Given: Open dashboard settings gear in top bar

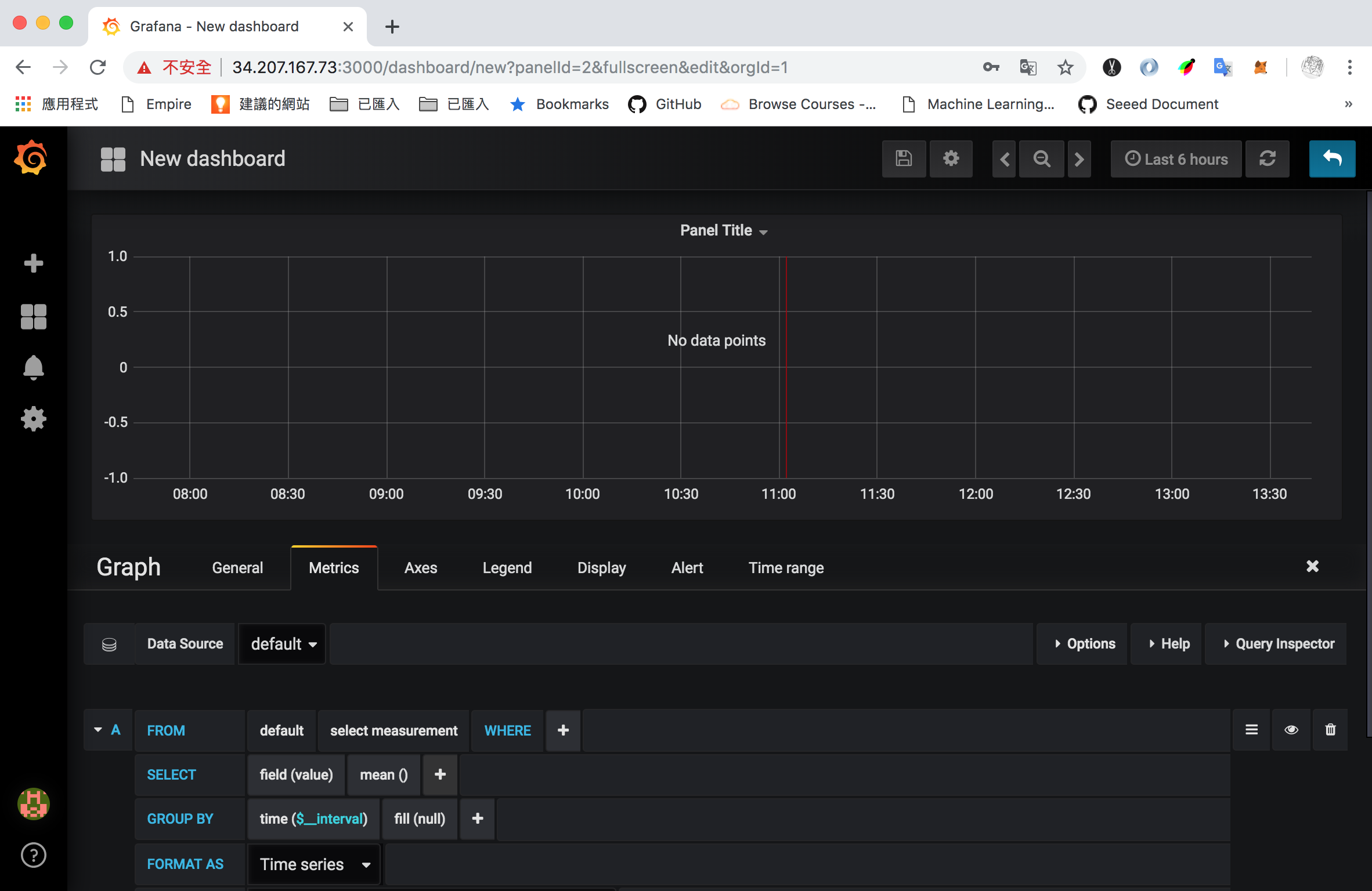Looking at the screenshot, I should point(951,159).
